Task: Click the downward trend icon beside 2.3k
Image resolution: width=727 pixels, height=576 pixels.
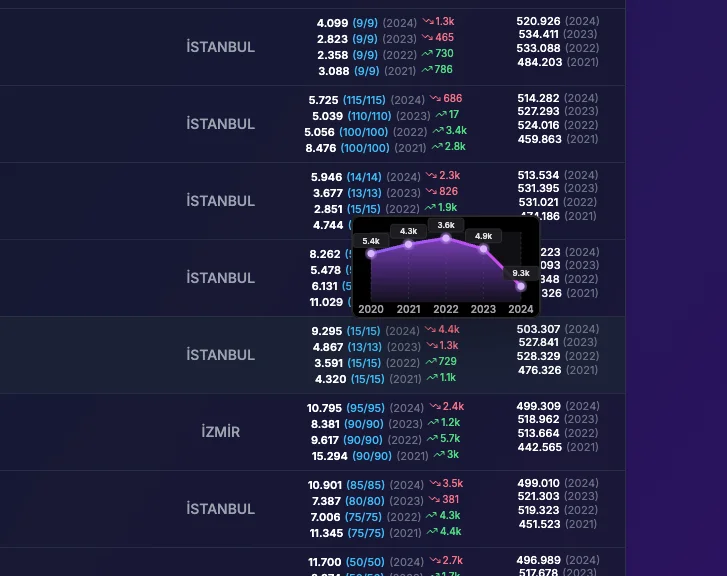Action: 430,175
